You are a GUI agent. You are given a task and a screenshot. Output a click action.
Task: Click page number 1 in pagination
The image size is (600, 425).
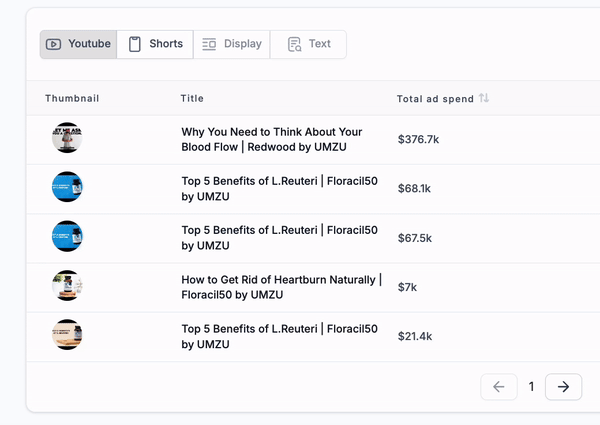coord(531,387)
